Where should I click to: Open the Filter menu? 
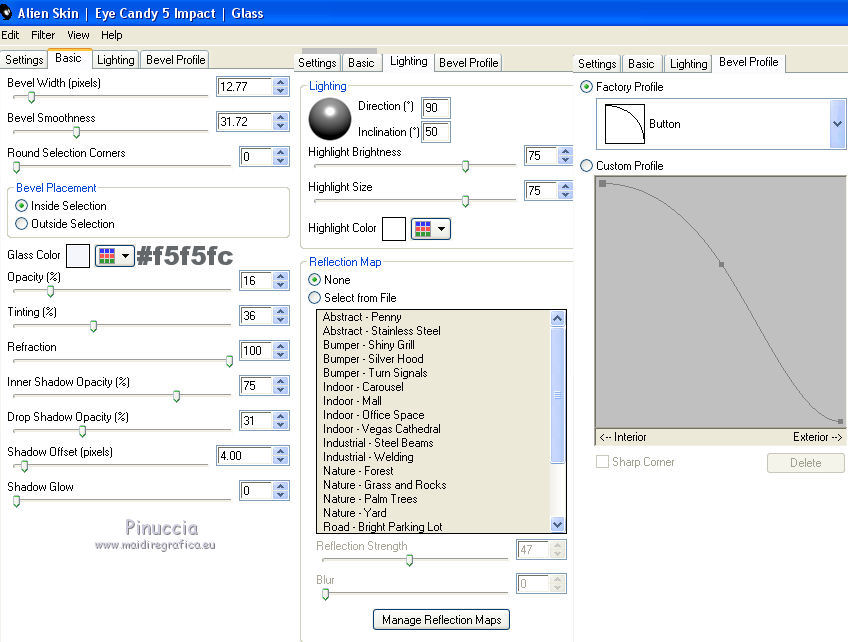(43, 35)
